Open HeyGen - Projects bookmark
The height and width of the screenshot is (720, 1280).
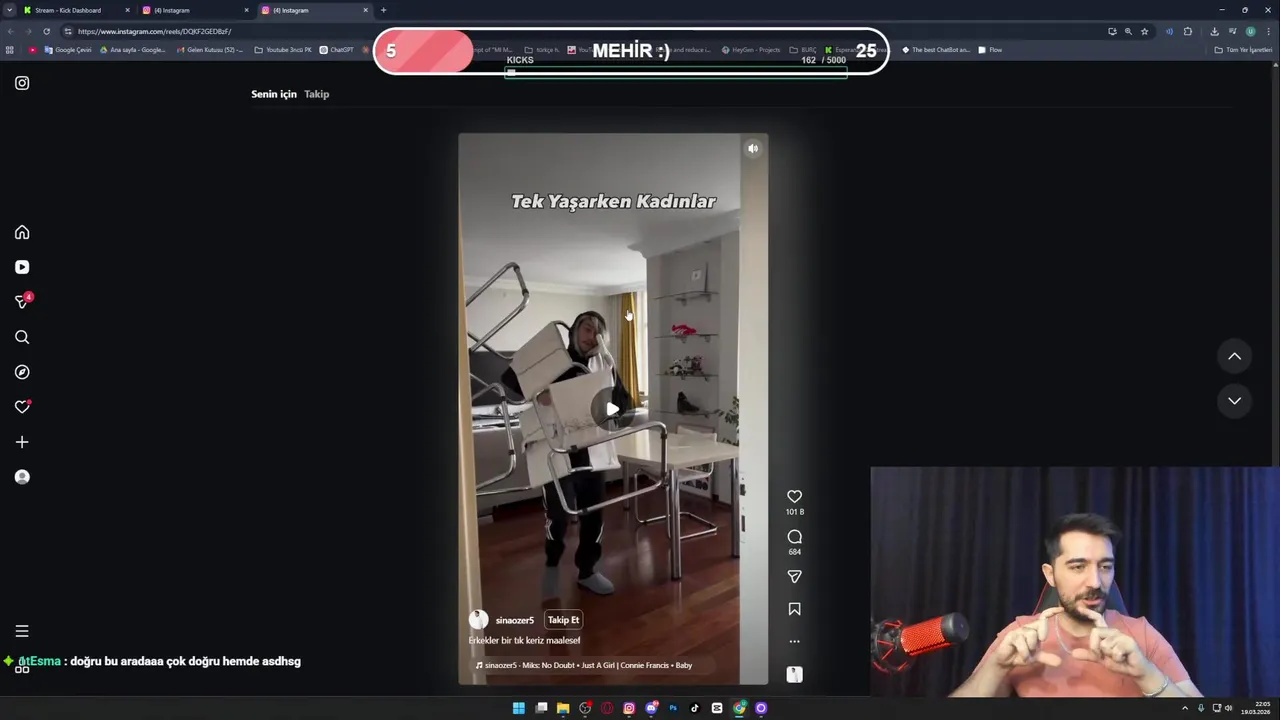coord(750,50)
